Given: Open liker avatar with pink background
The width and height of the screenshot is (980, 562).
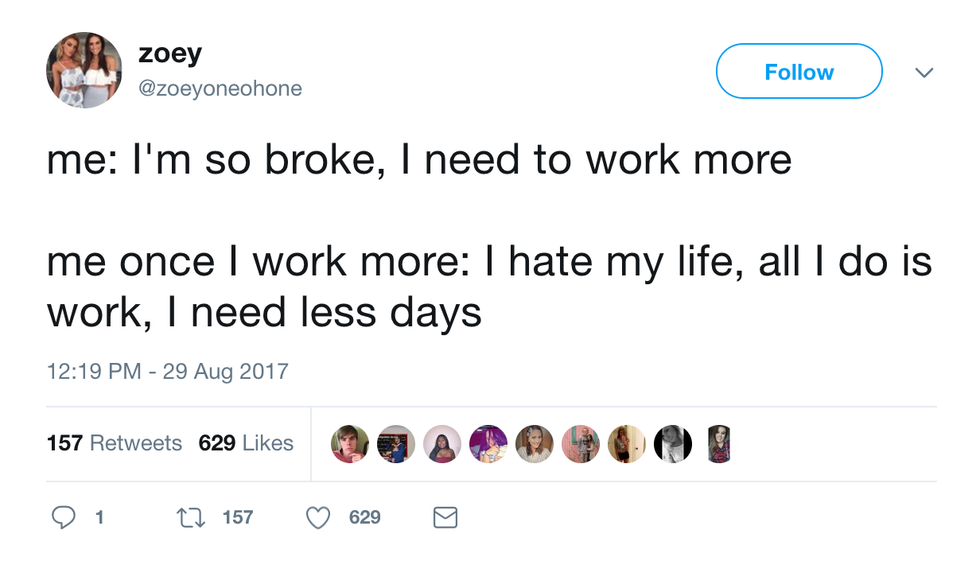Looking at the screenshot, I should [x=580, y=443].
